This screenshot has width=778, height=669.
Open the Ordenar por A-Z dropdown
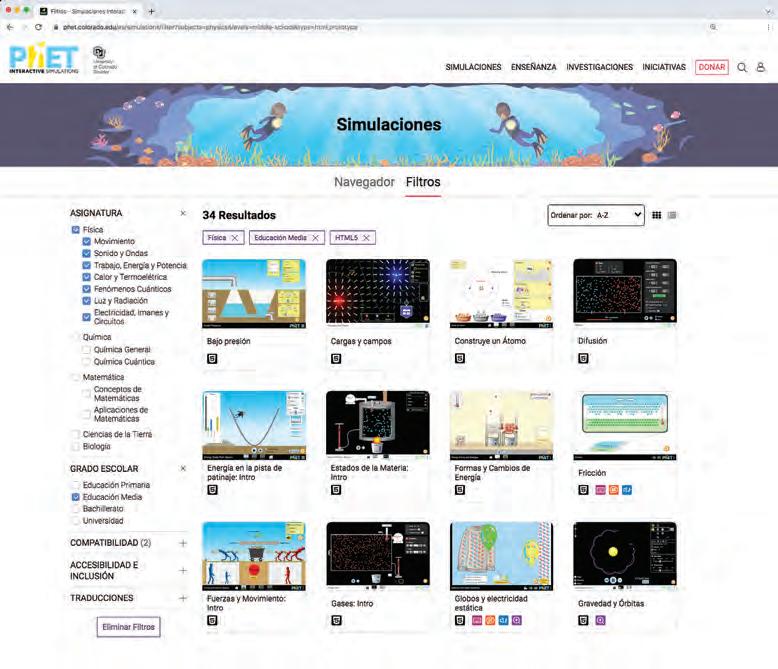596,215
